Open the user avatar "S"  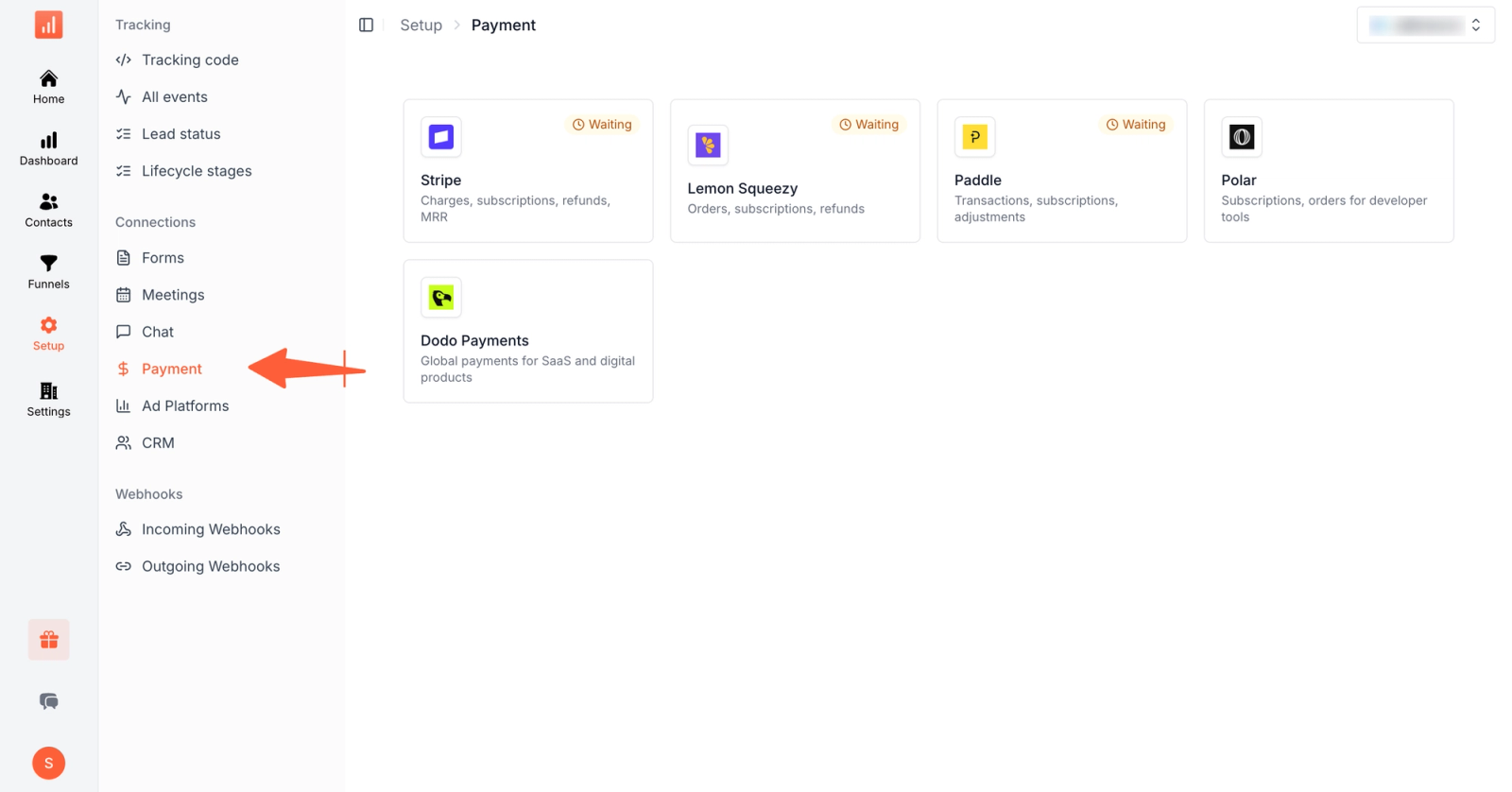[48, 763]
